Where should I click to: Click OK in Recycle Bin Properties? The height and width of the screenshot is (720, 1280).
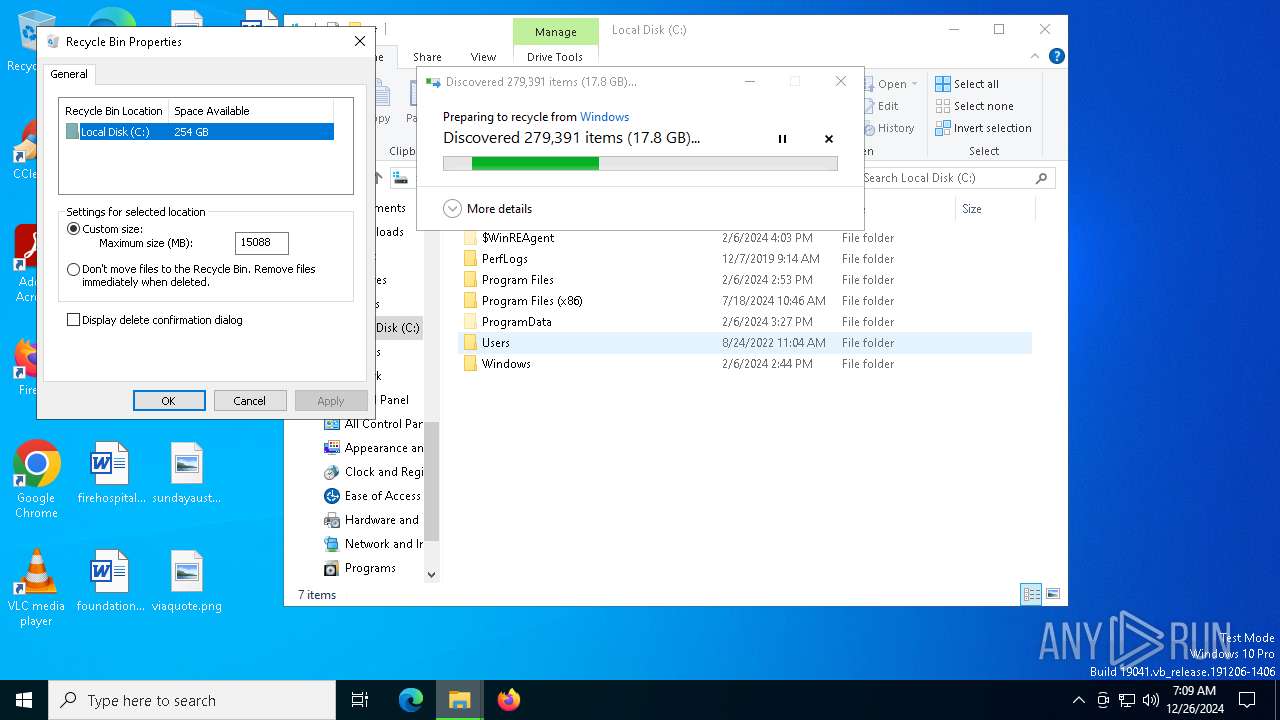169,401
